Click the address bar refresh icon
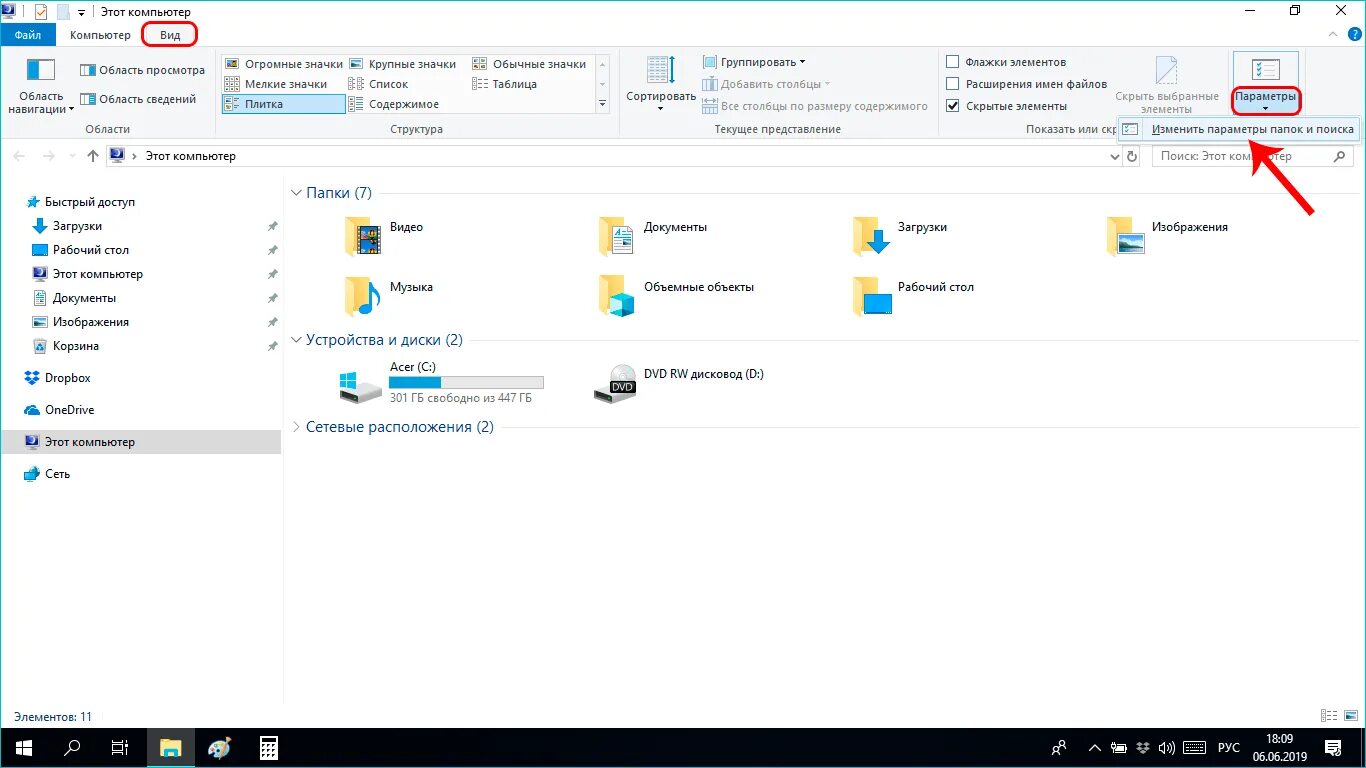Viewport: 1366px width, 768px height. (1132, 156)
